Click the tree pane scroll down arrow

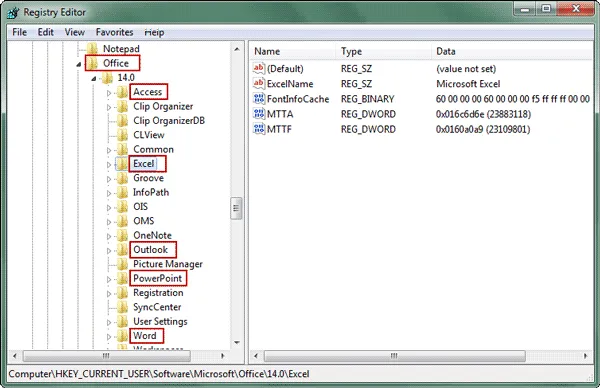237,342
